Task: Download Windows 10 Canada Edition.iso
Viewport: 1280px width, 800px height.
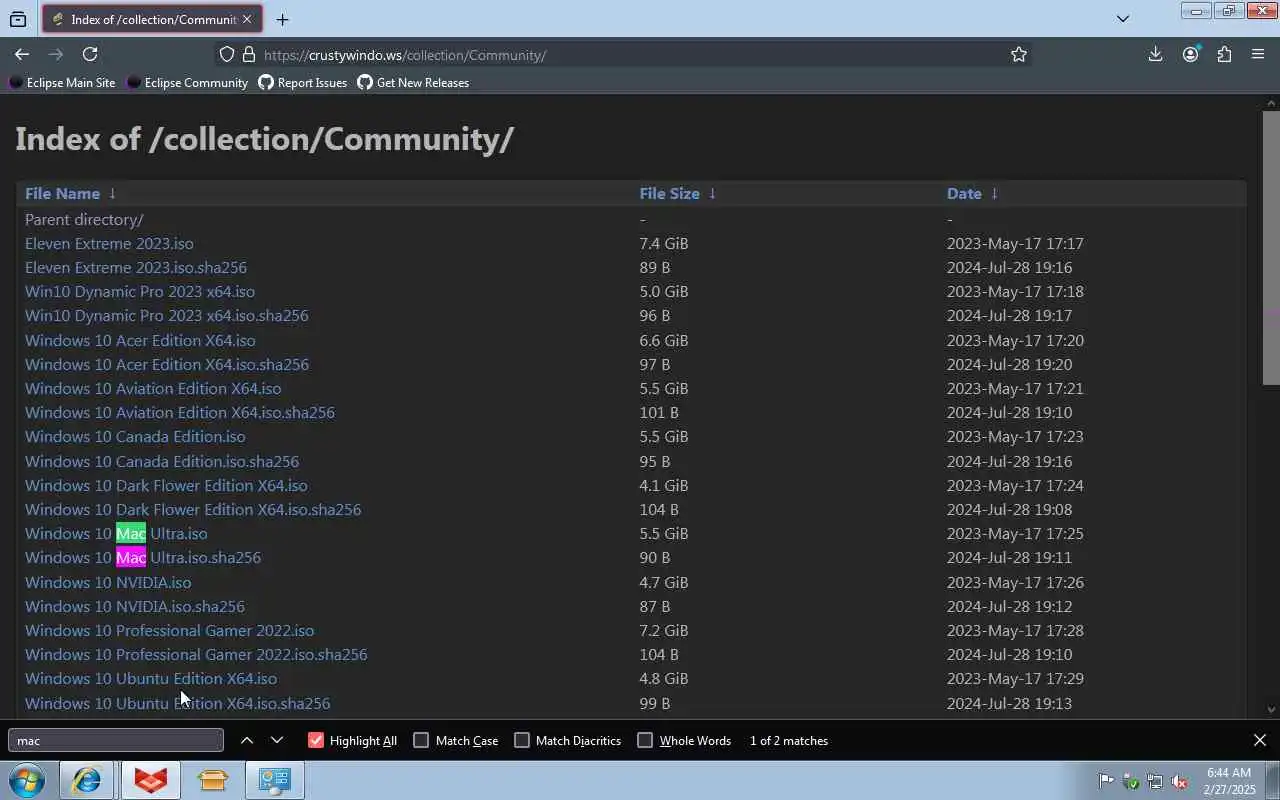Action: point(135,436)
